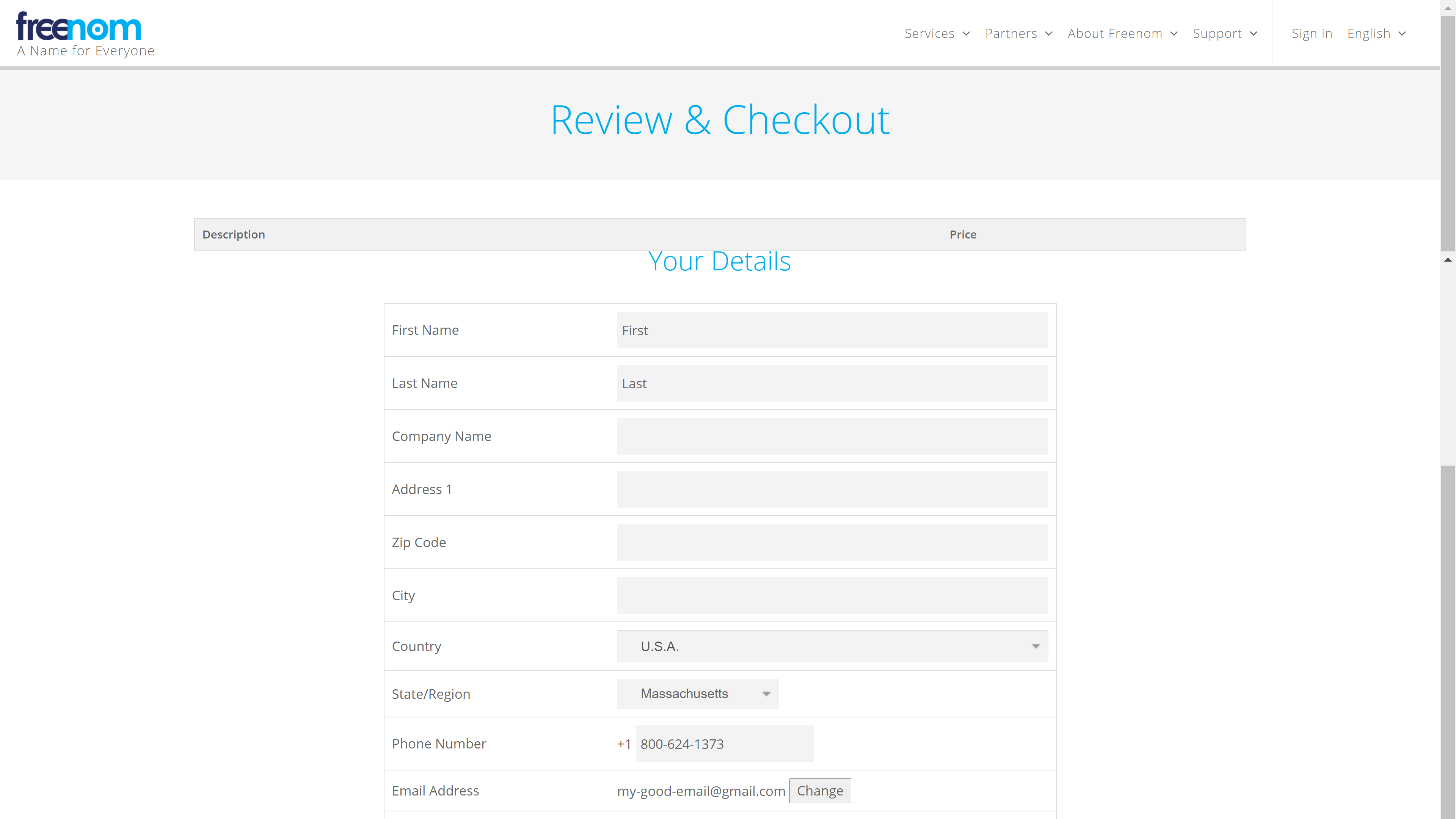
Task: Click the Address 1 input field
Action: coord(832,490)
